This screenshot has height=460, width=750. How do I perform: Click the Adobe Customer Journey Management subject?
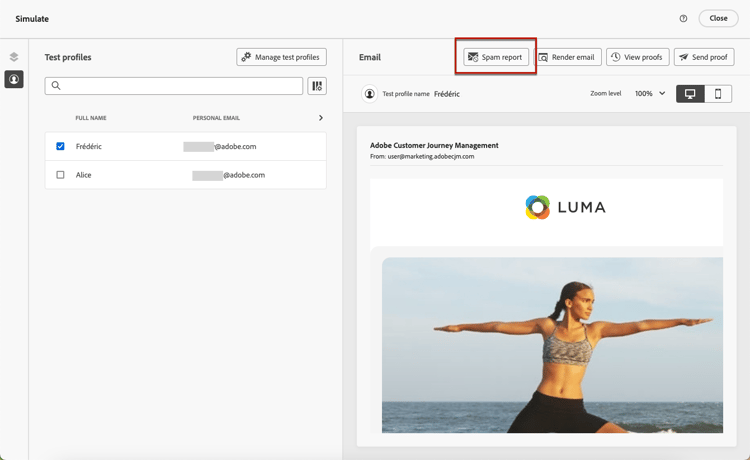pos(434,145)
